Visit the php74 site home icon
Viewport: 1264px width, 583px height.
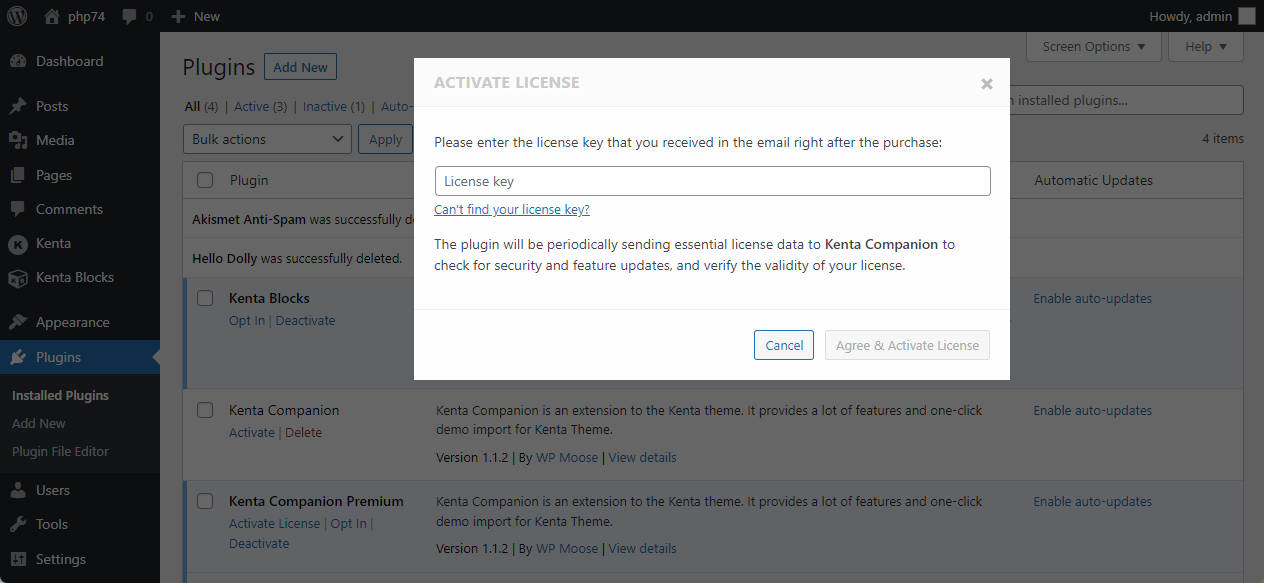(52, 16)
